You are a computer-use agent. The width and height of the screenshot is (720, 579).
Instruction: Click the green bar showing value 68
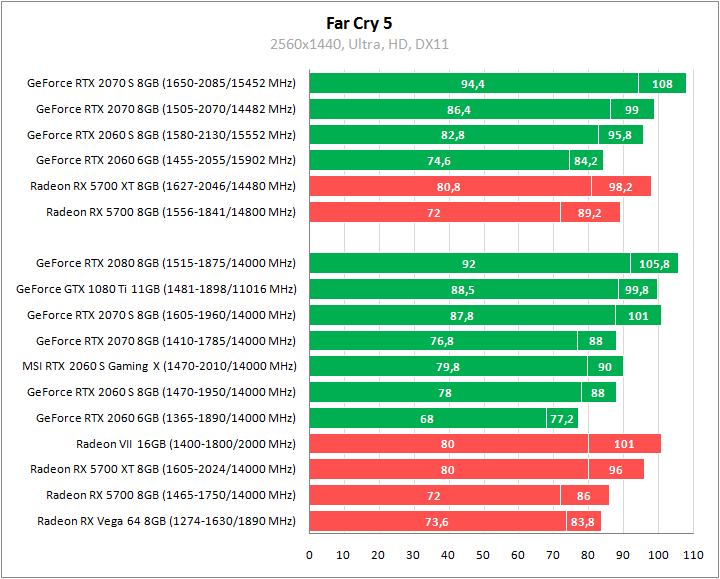(427, 418)
